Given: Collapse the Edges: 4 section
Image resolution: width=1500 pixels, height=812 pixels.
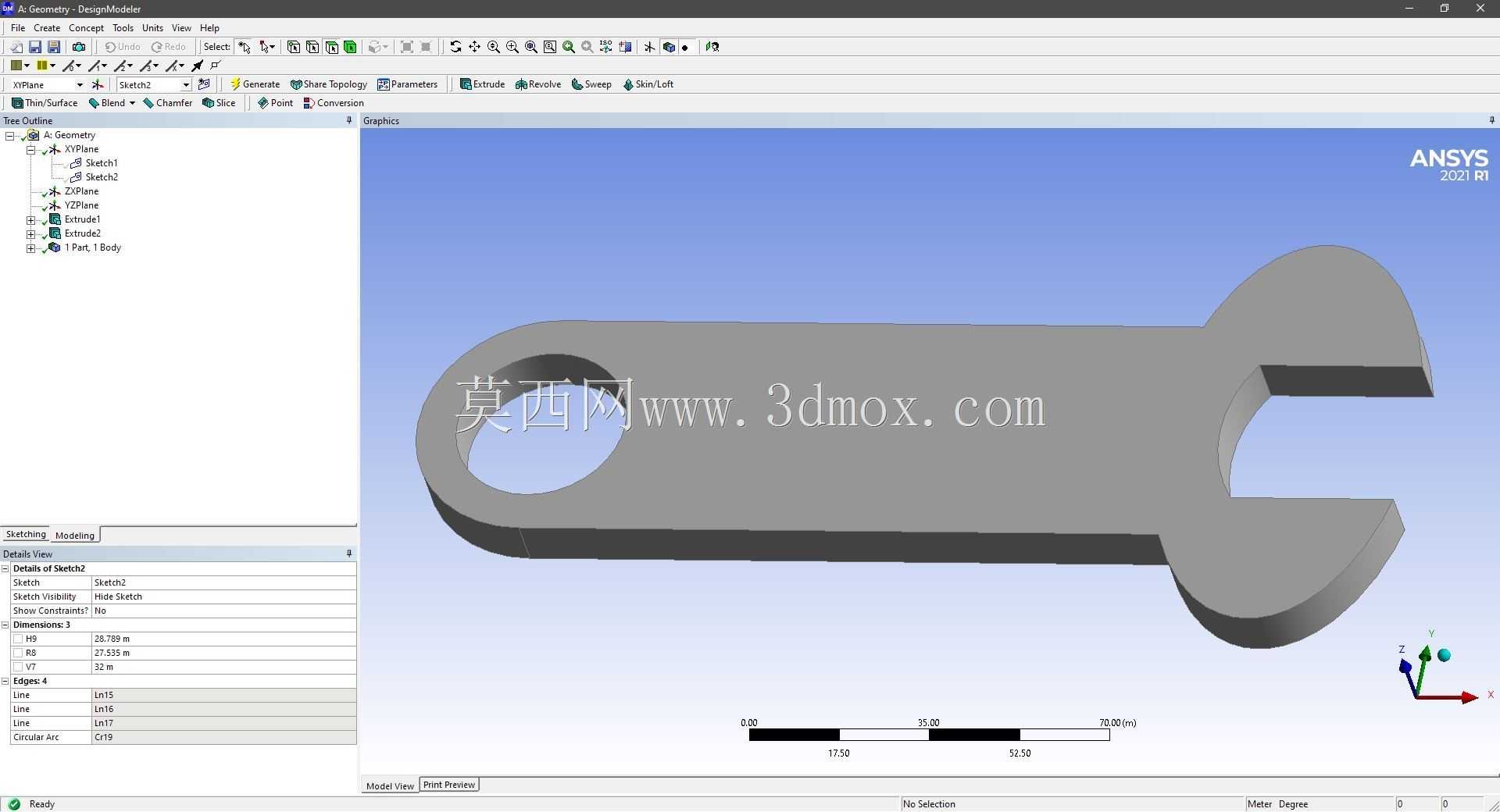Looking at the screenshot, I should pyautogui.click(x=5, y=681).
